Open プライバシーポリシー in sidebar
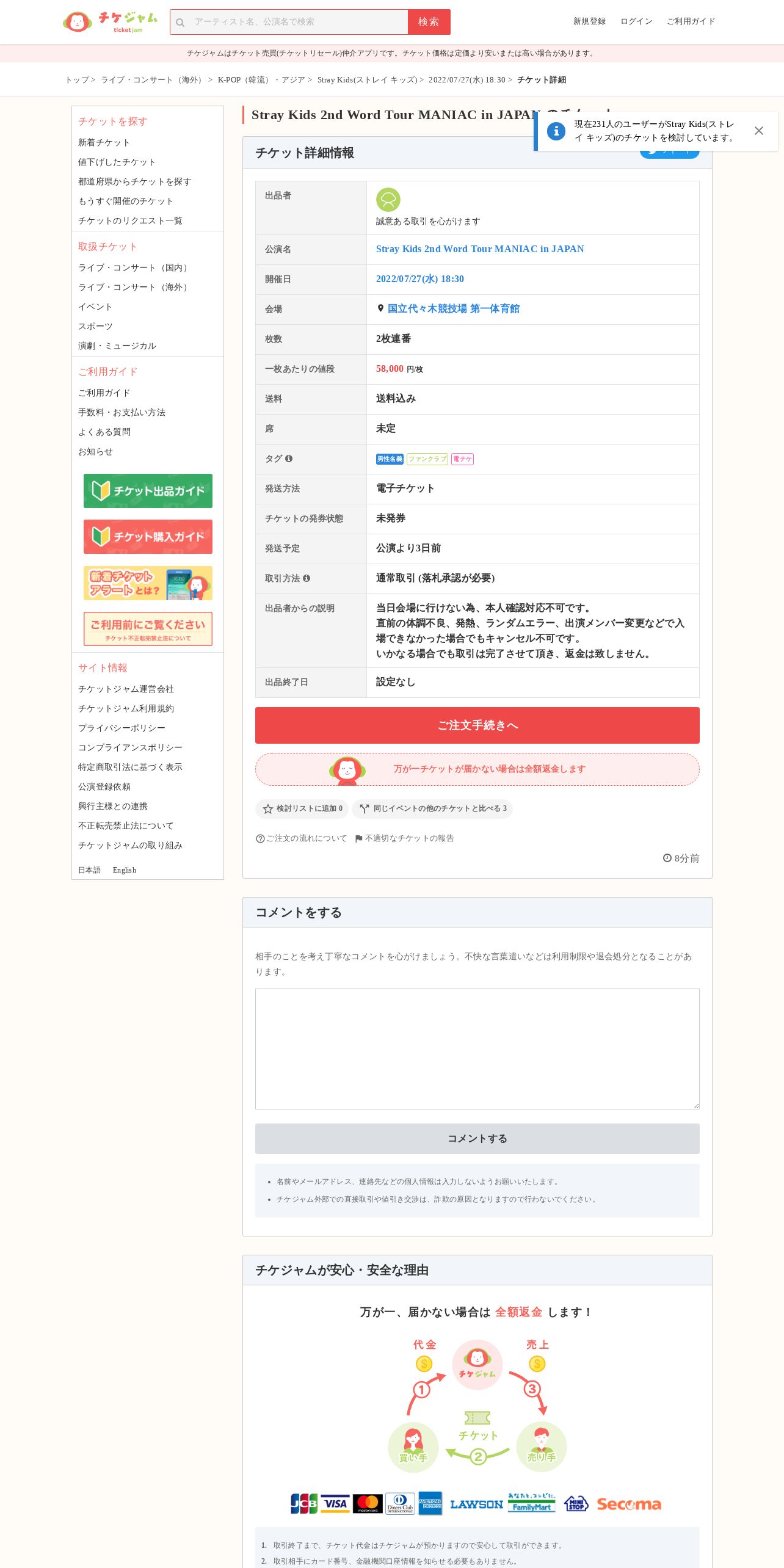The image size is (784, 1568). (122, 728)
